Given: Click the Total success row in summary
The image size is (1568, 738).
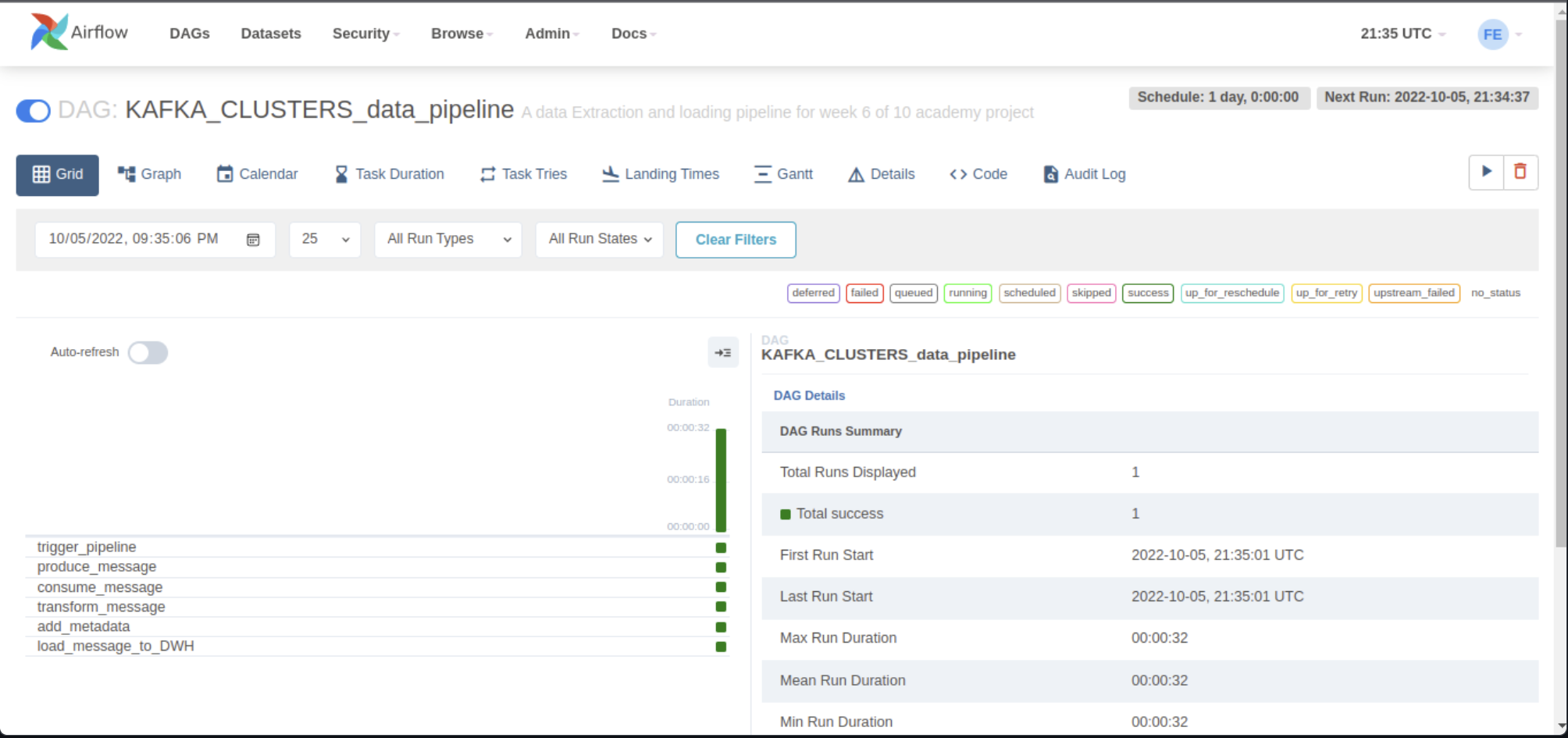Looking at the screenshot, I should (x=1149, y=514).
